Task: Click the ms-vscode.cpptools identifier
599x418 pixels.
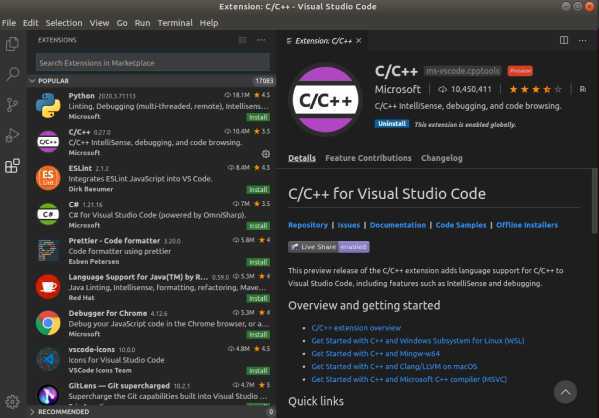Action: (x=462, y=71)
